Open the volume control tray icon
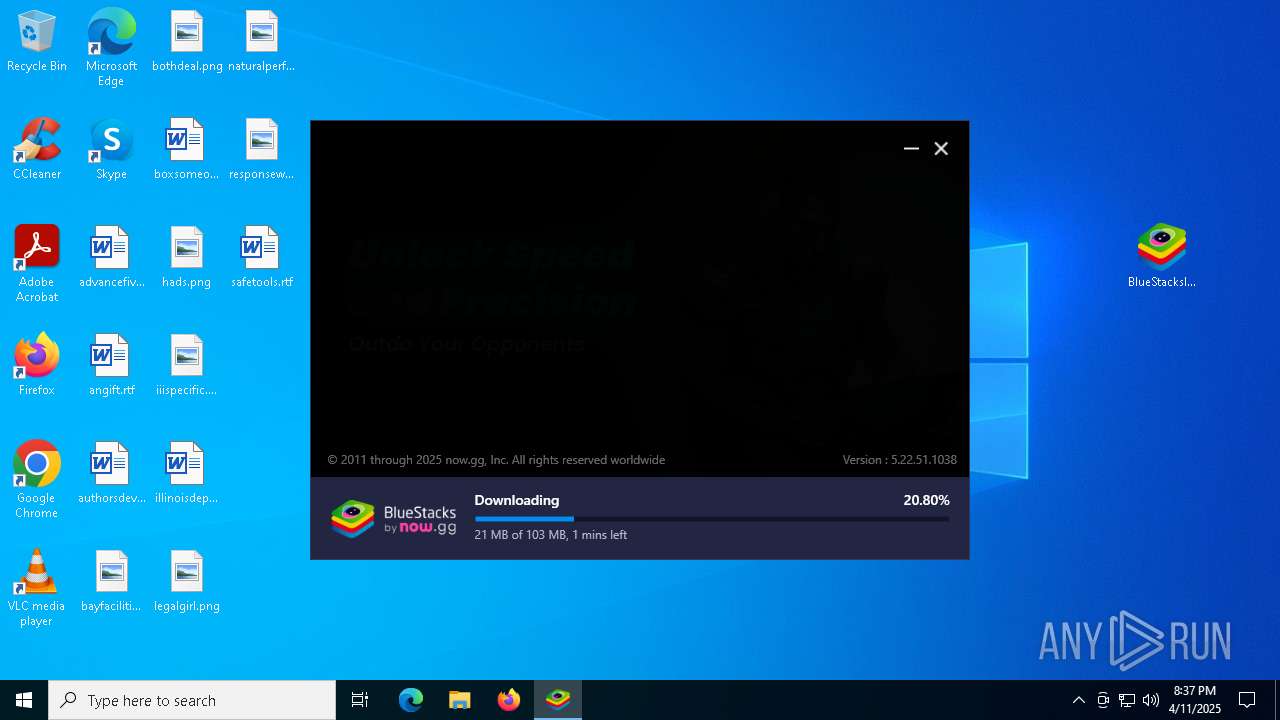The image size is (1280, 720). pyautogui.click(x=1151, y=700)
